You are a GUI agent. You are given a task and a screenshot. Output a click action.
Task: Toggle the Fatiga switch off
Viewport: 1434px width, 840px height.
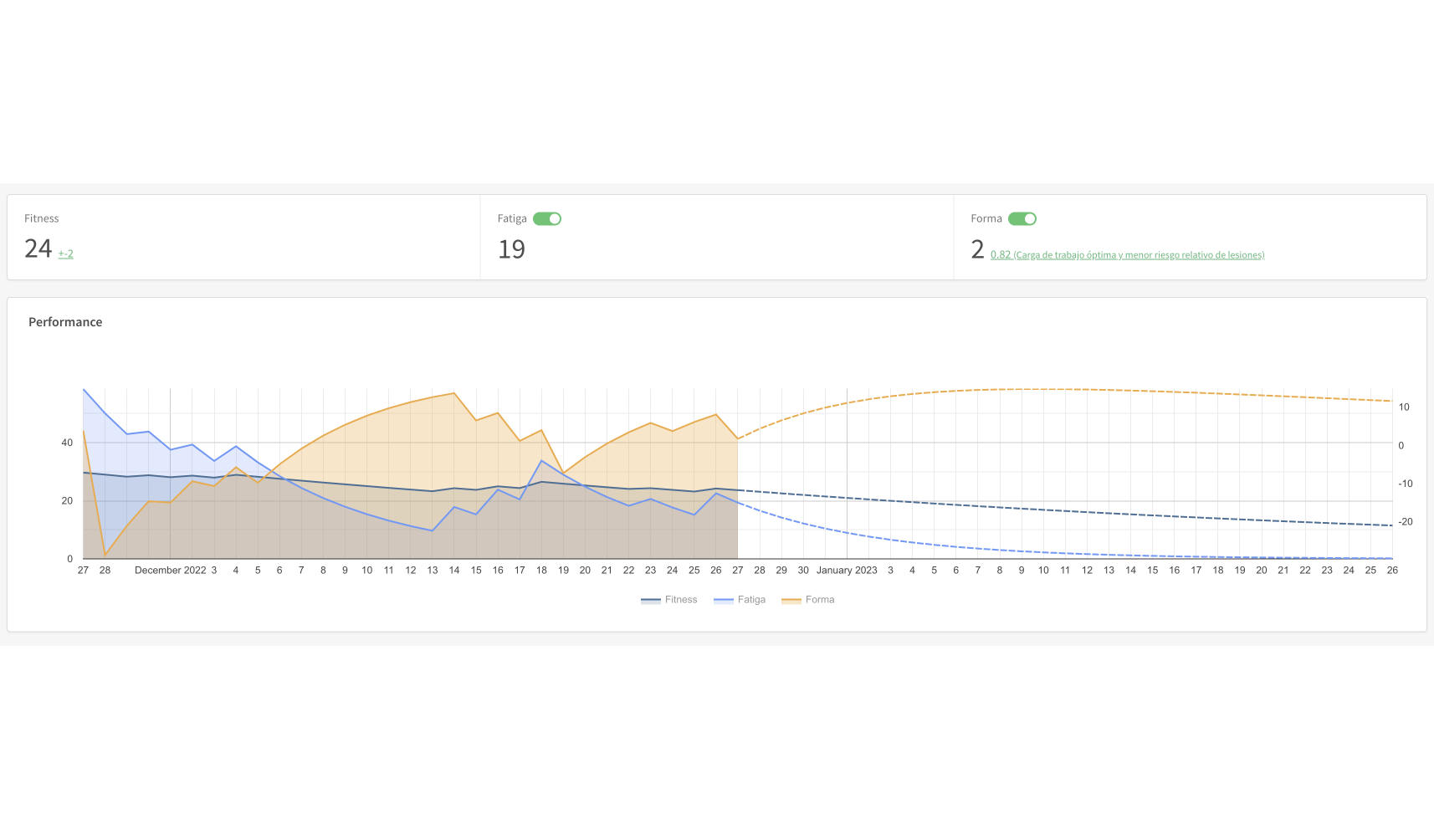[547, 218]
